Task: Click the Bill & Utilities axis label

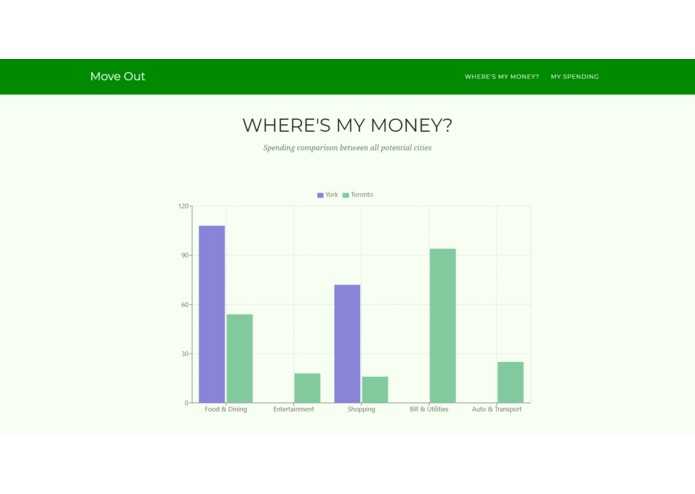Action: pyautogui.click(x=429, y=409)
